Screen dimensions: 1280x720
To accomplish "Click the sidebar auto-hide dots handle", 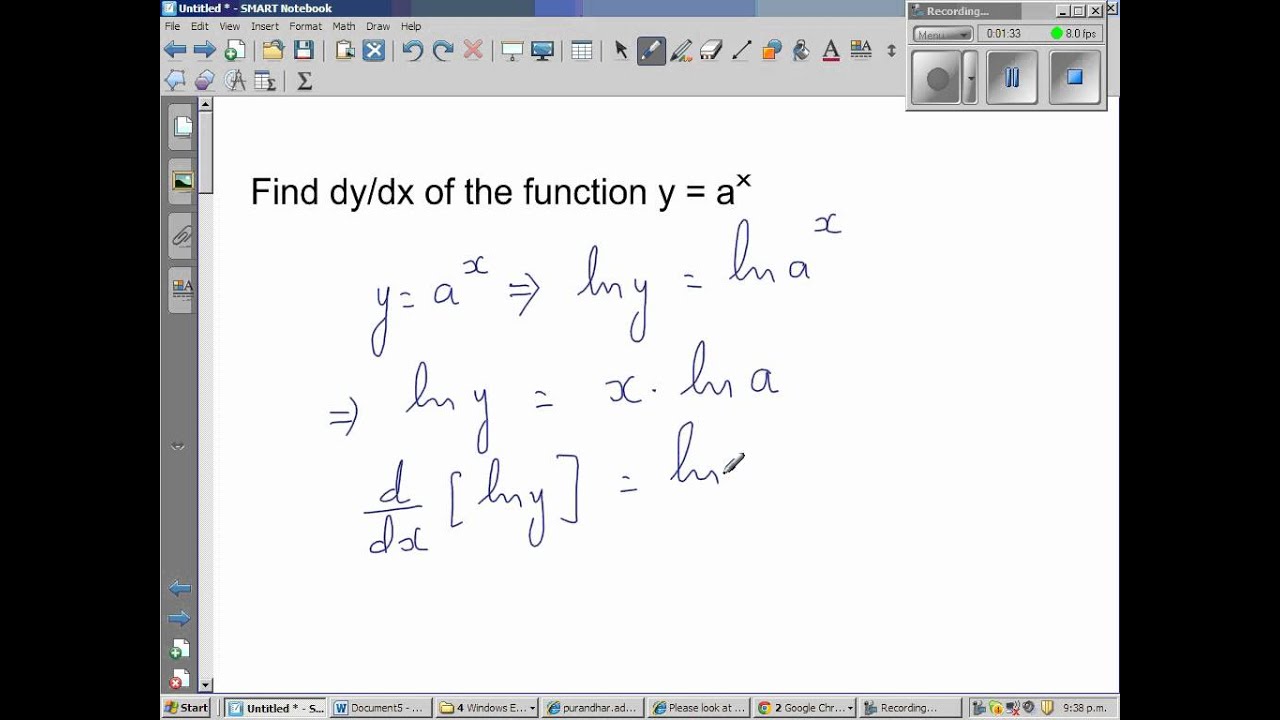I will tap(179, 446).
